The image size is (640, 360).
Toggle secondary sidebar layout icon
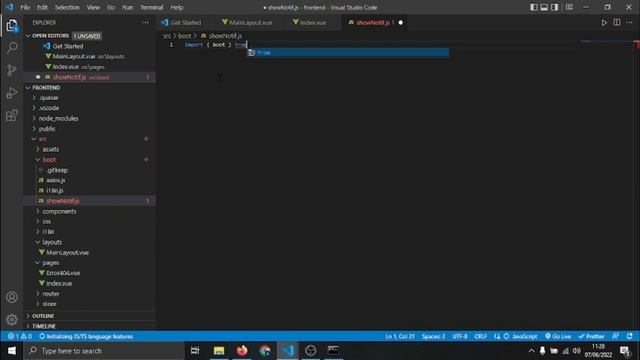tap(554, 7)
